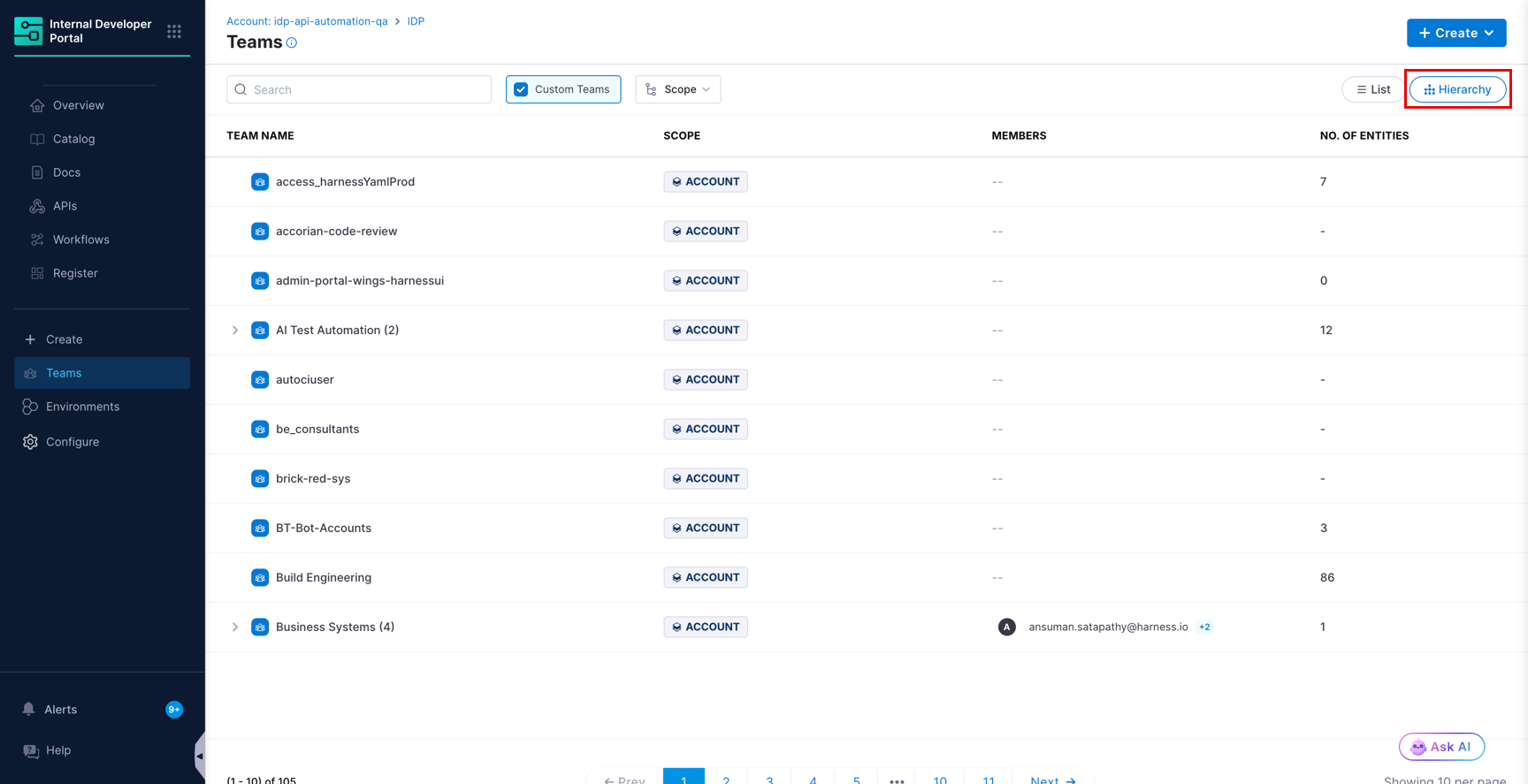Open the Ask AI assistant button

[1441, 747]
